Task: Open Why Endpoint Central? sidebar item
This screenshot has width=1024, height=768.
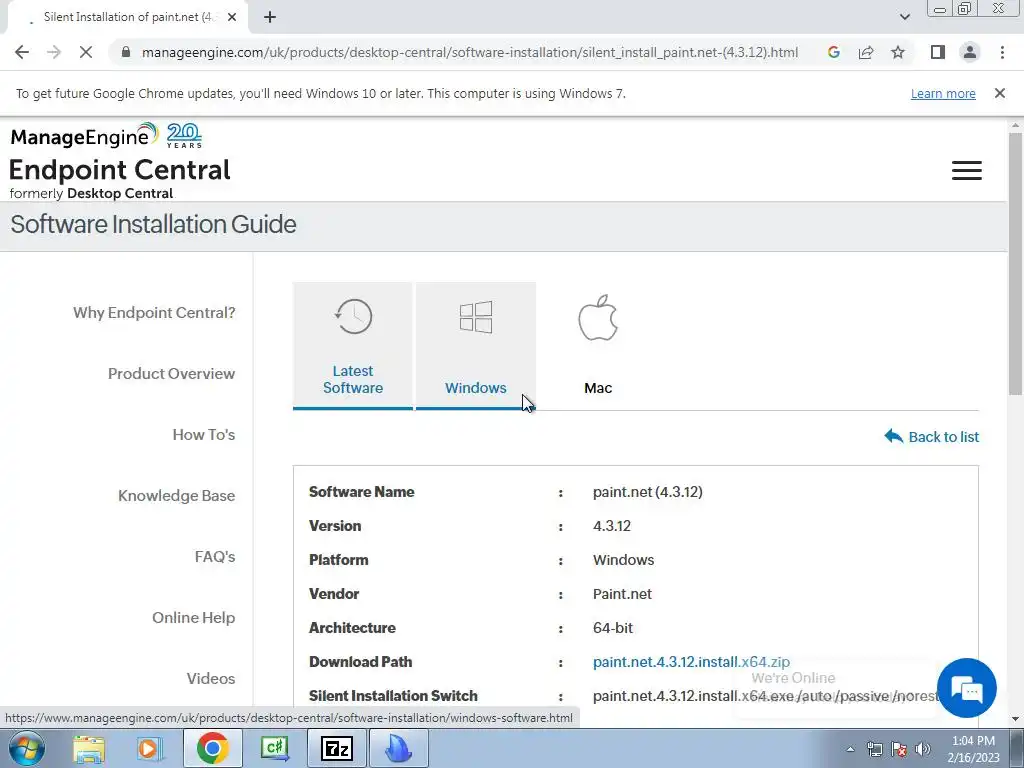Action: pyautogui.click(x=154, y=313)
